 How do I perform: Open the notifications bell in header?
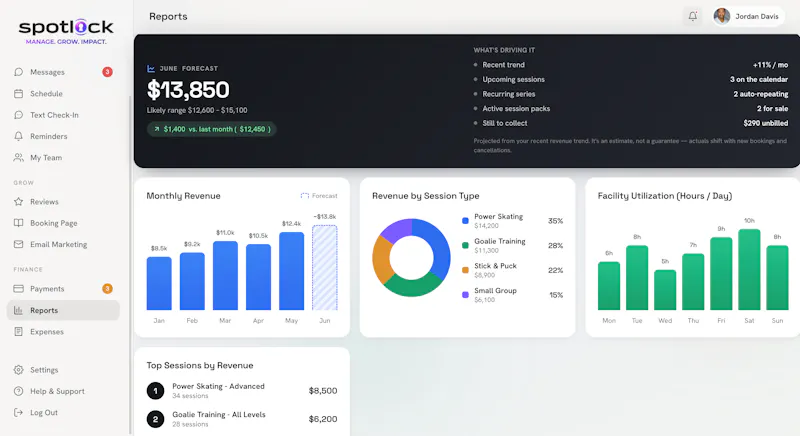[692, 16]
